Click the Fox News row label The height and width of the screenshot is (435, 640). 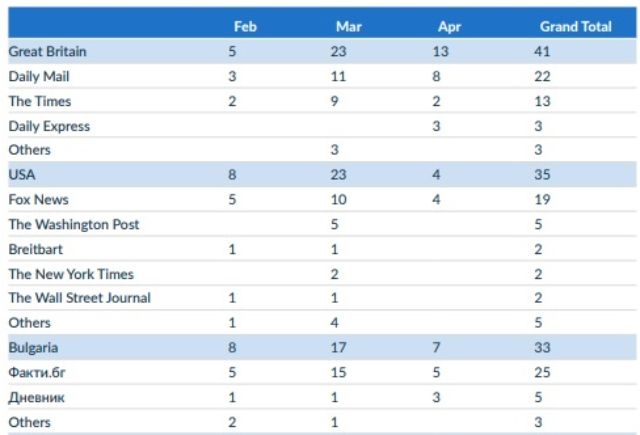pos(38,200)
